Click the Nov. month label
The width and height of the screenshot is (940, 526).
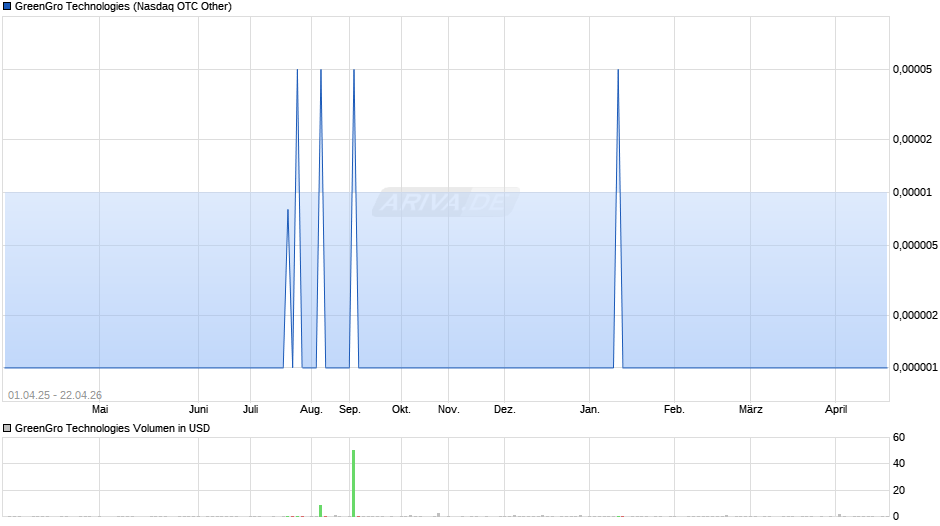[448, 410]
